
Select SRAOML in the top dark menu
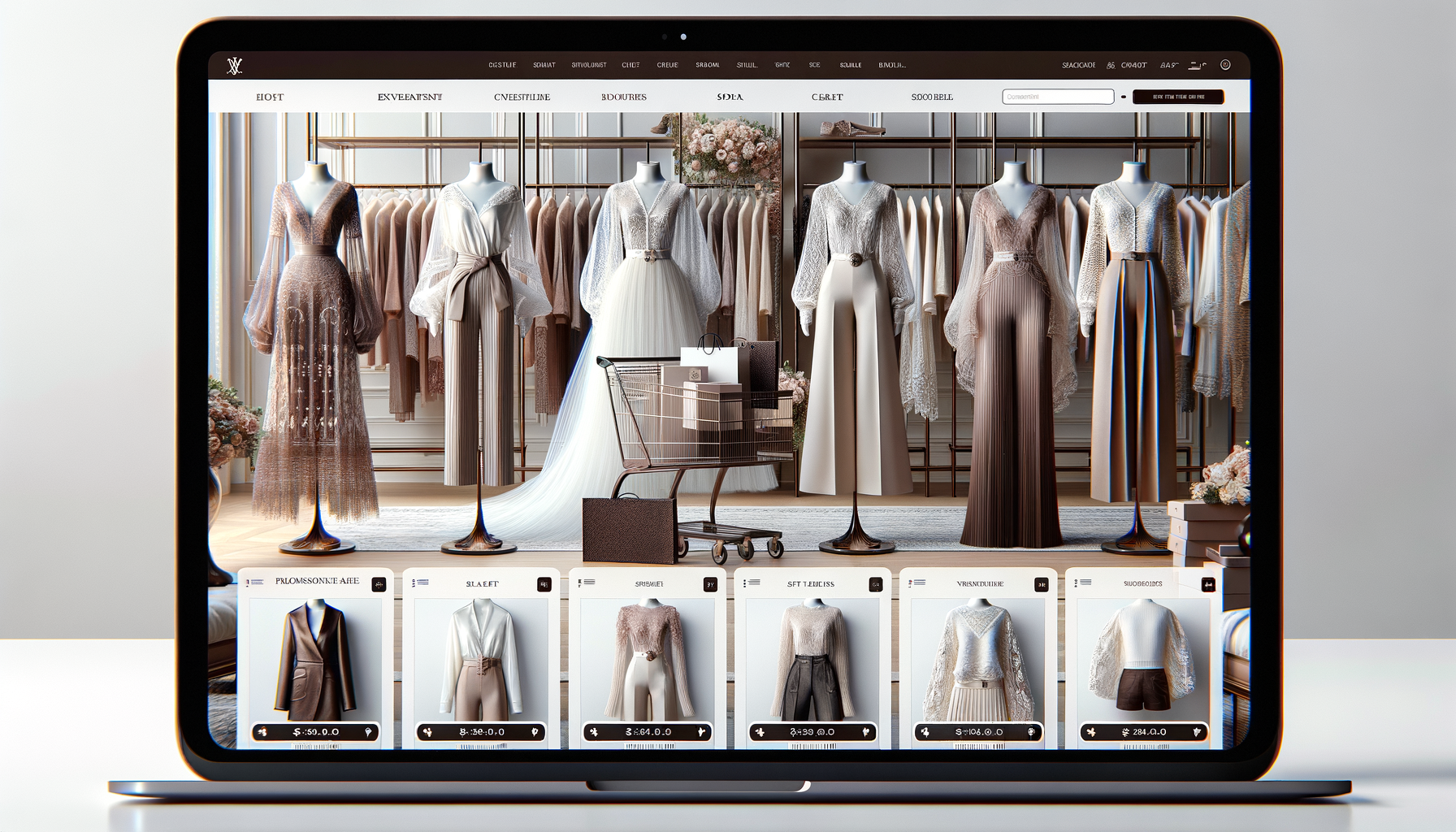(708, 65)
